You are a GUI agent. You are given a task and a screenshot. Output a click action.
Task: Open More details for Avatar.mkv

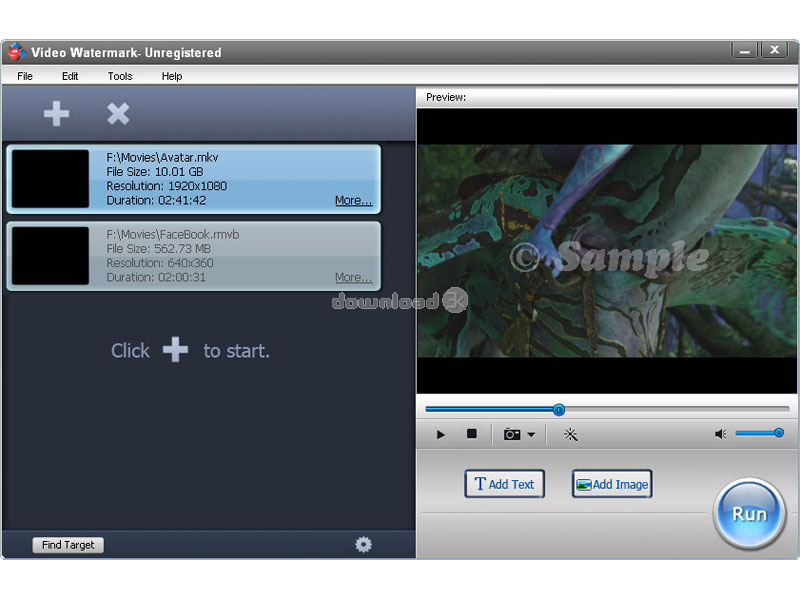coord(354,201)
